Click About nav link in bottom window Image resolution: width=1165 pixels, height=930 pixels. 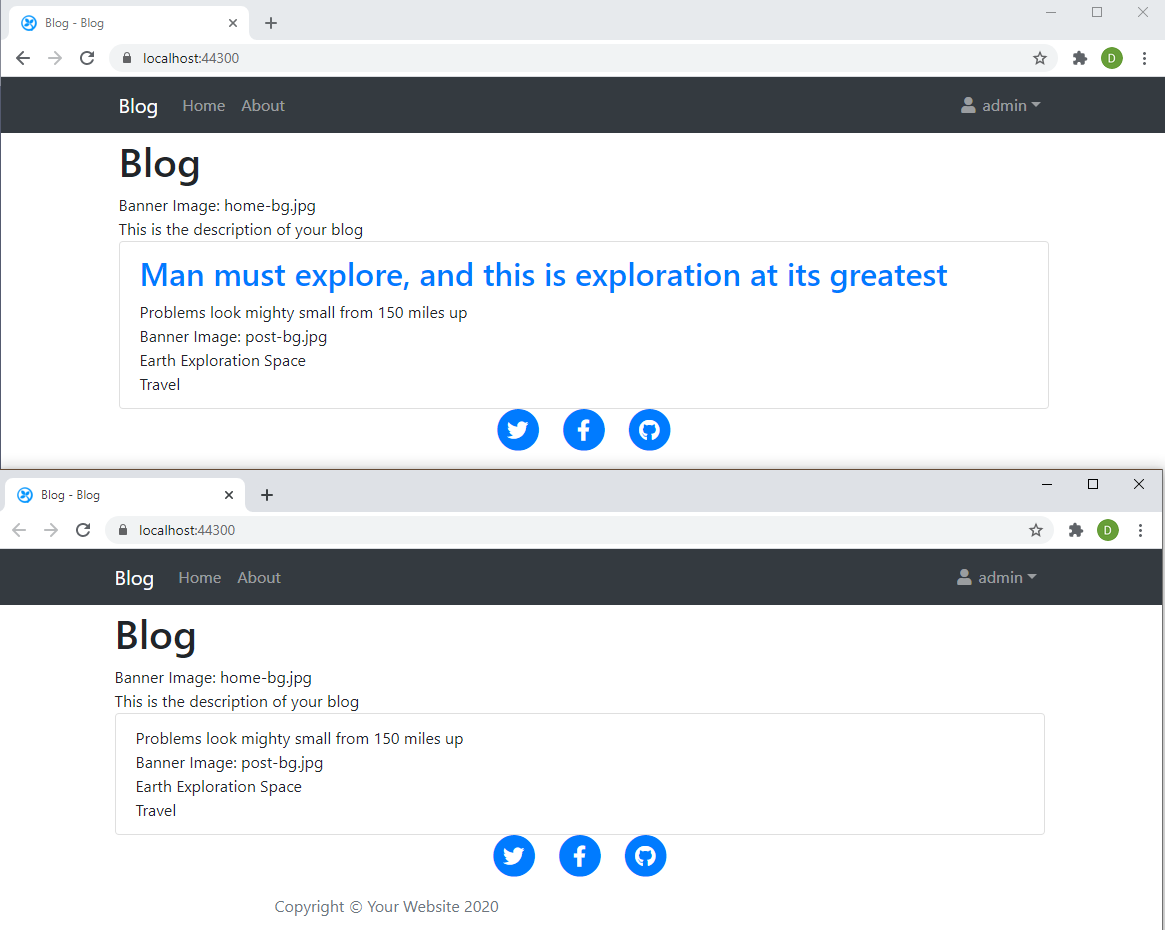[x=259, y=577]
